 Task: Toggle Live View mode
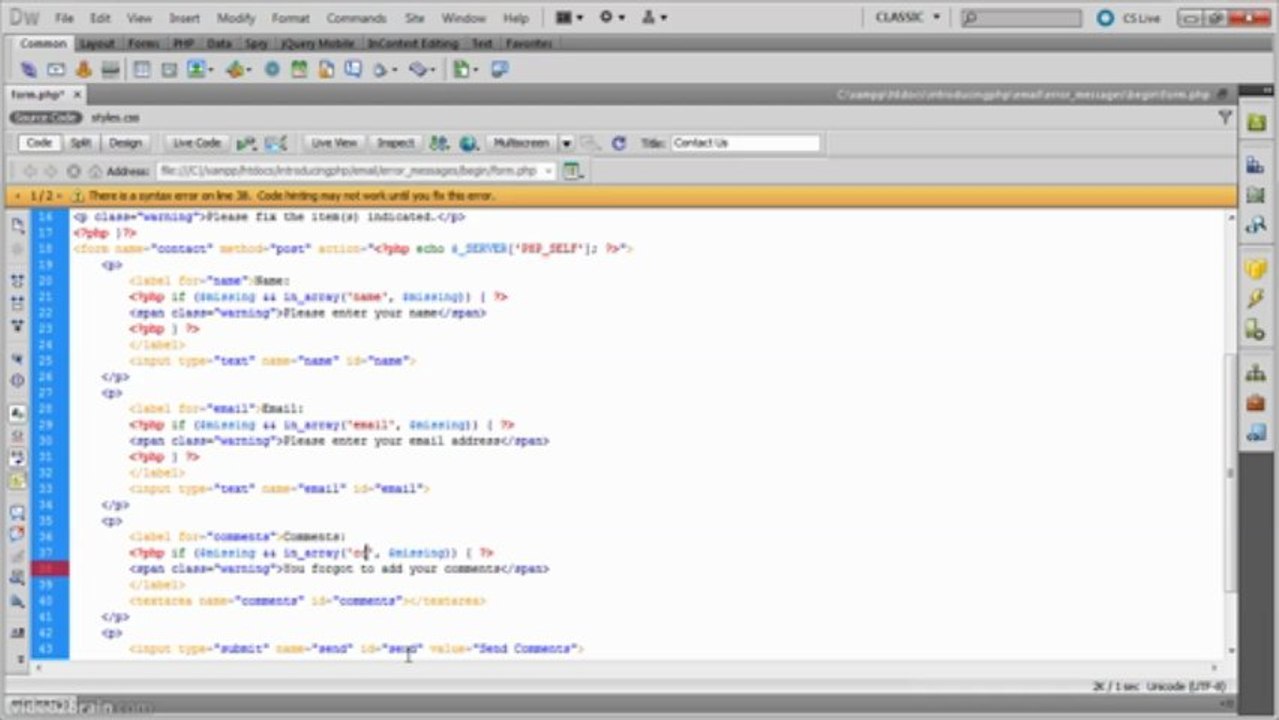click(334, 143)
